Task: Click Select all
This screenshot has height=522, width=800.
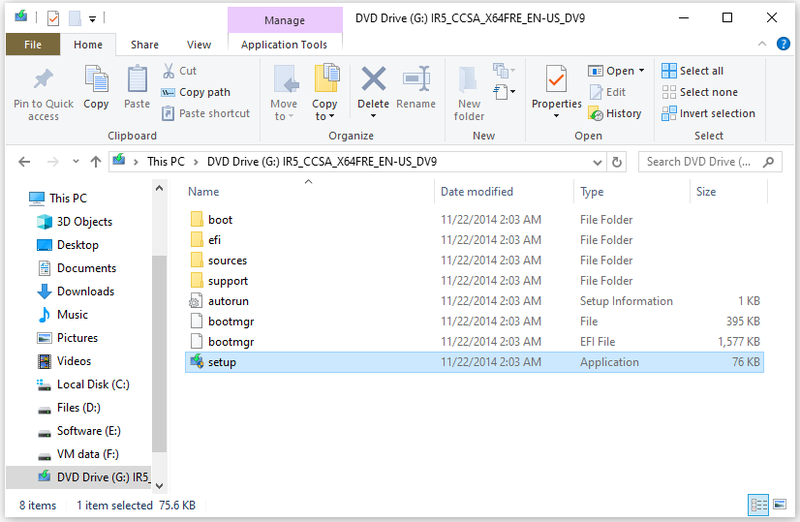Action: coord(692,71)
